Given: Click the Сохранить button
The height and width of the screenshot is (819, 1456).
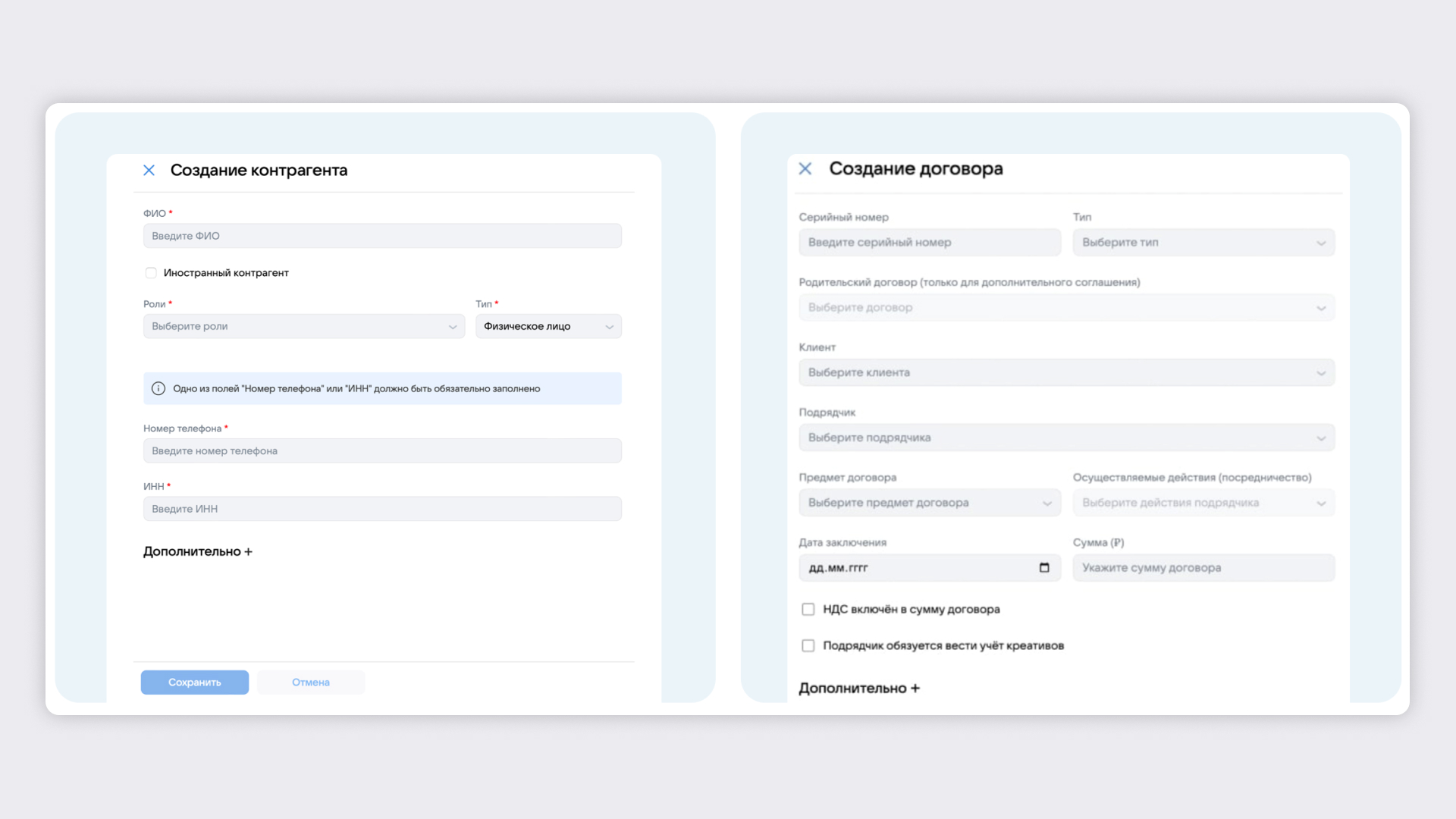Looking at the screenshot, I should [x=195, y=682].
